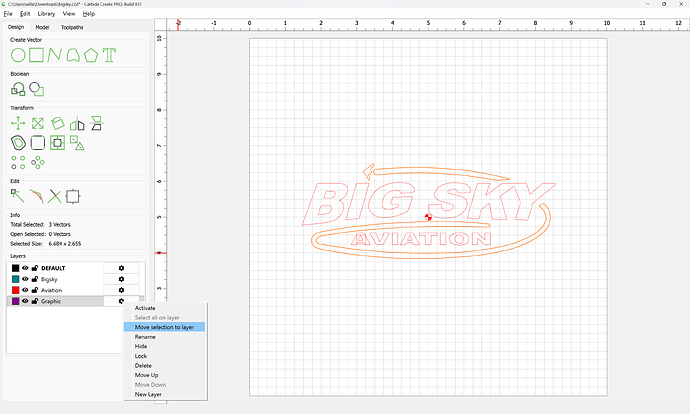The image size is (690, 414).
Task: Select the Circular array tool
Action: coord(38,162)
